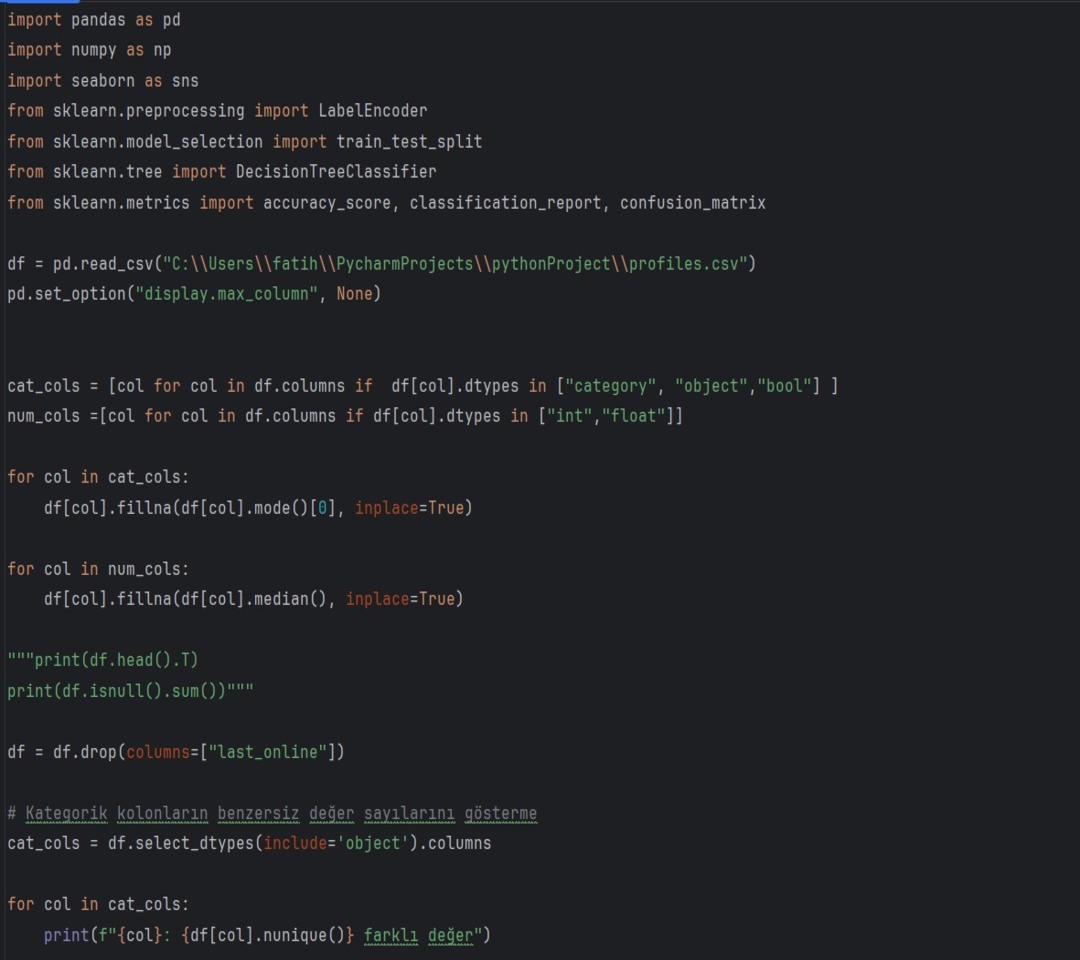
Task: Click confusion_matrix in the metrics import
Action: (x=692, y=203)
